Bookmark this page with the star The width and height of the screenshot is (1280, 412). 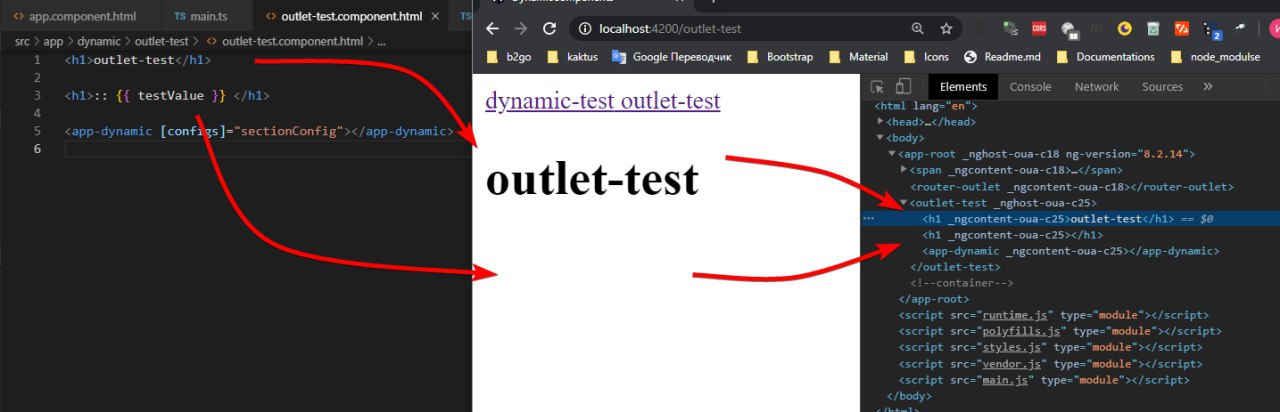[x=946, y=28]
